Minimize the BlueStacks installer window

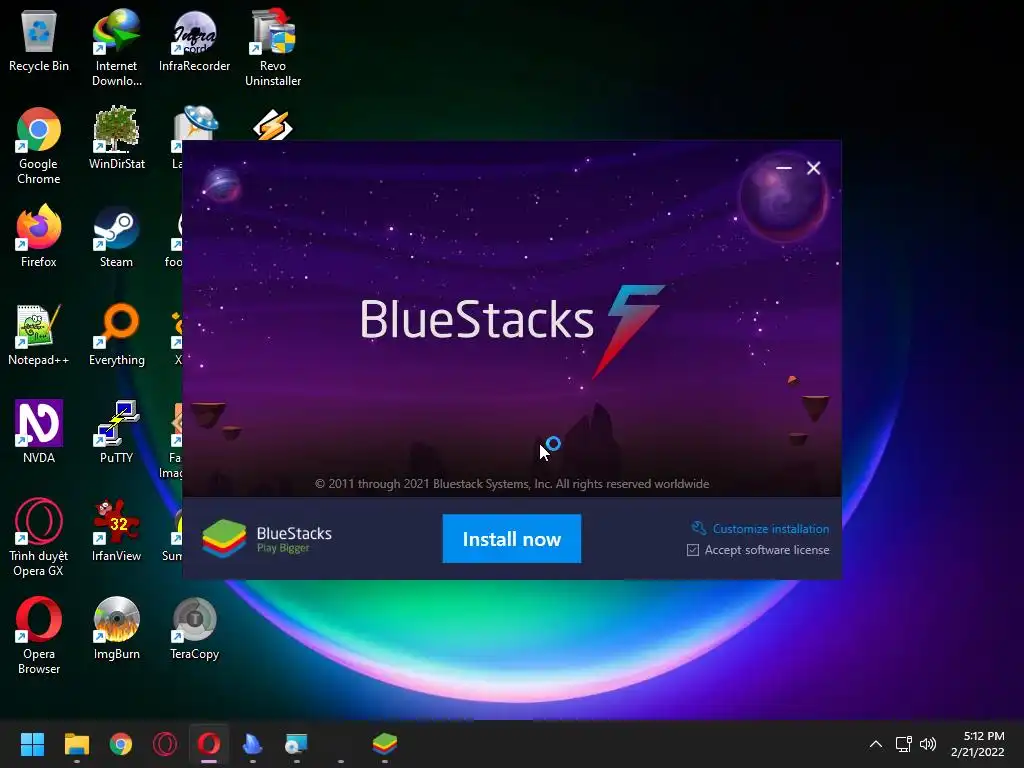784,168
